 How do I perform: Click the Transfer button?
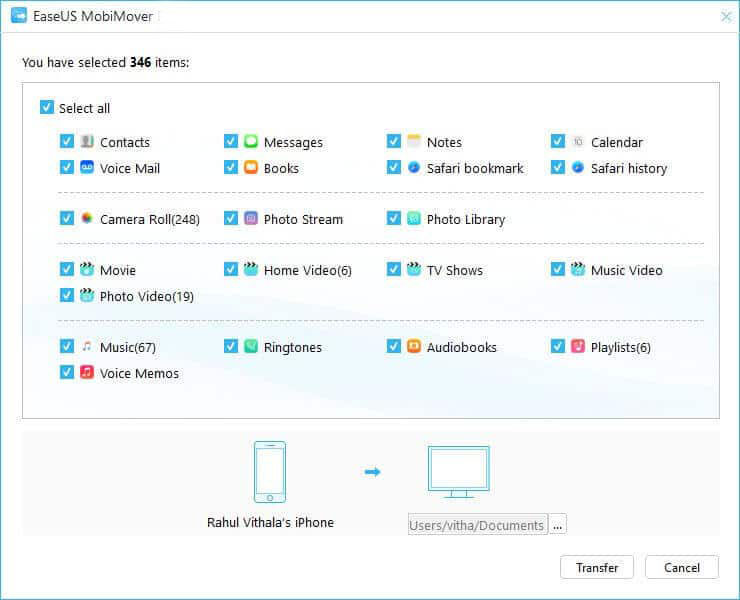[597, 567]
